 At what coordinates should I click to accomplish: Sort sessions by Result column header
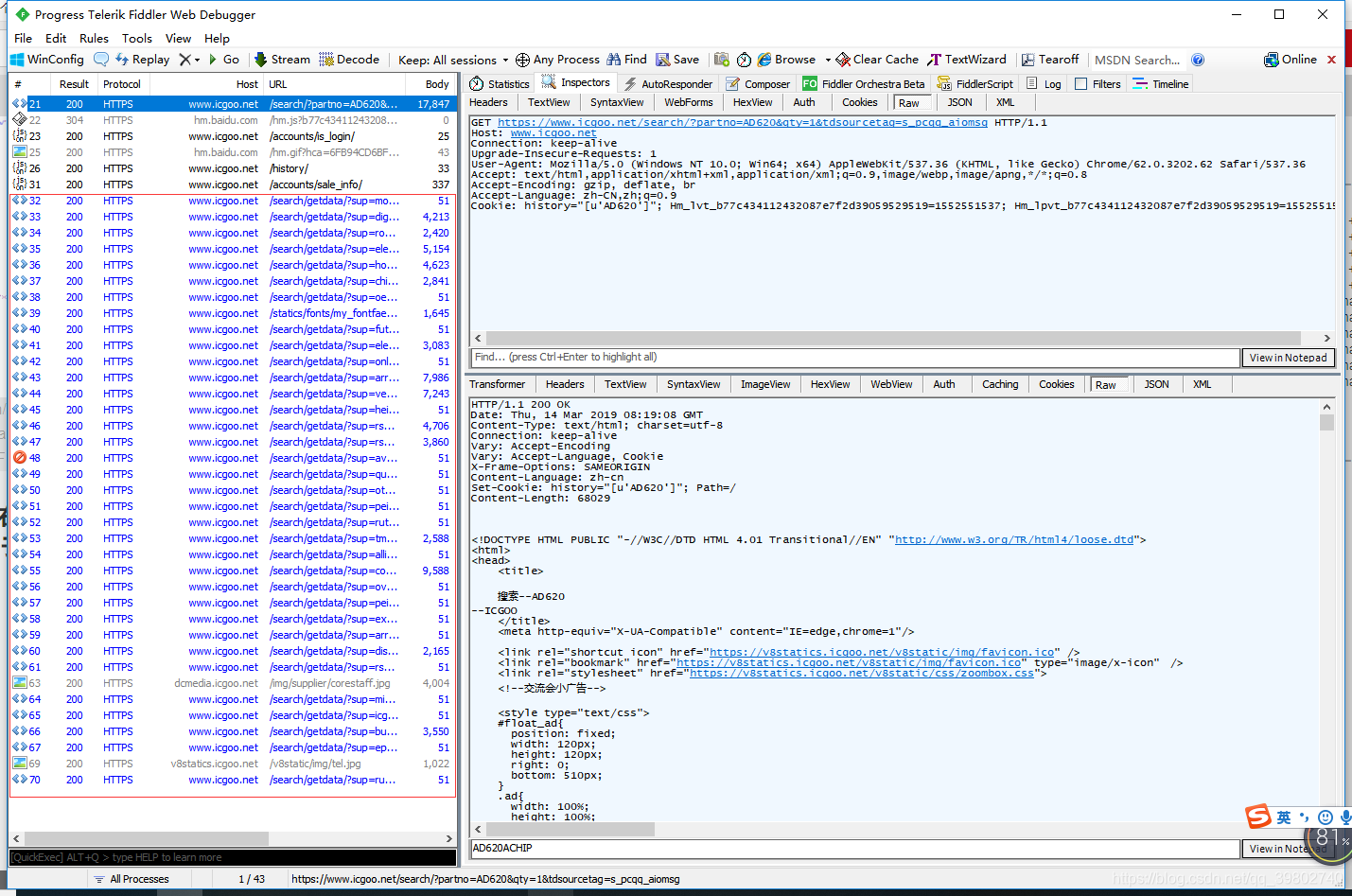tap(74, 84)
